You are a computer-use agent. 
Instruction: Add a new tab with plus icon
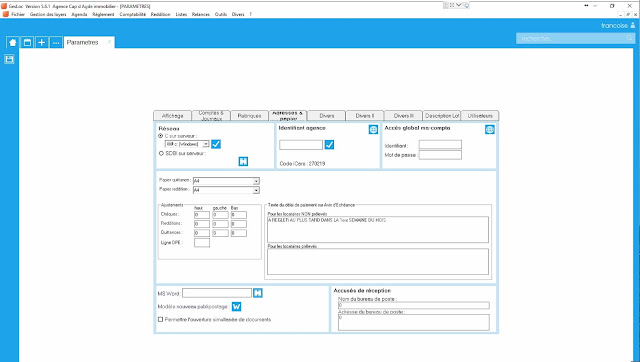point(41,42)
